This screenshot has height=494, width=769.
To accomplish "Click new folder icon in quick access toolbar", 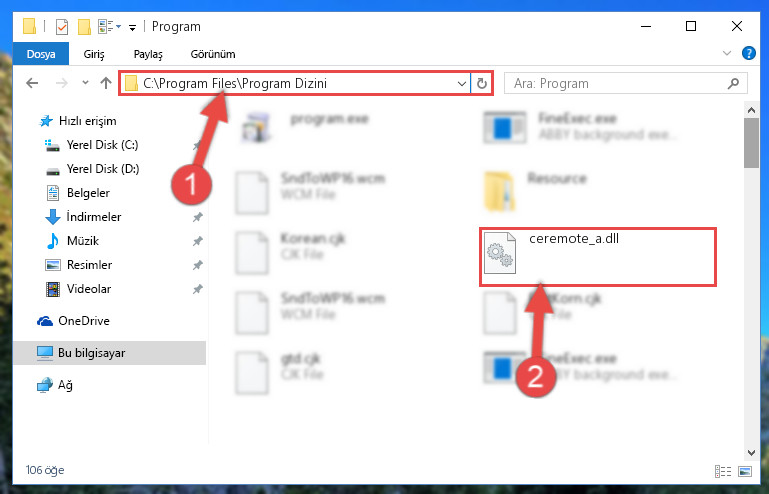I will coord(84,26).
